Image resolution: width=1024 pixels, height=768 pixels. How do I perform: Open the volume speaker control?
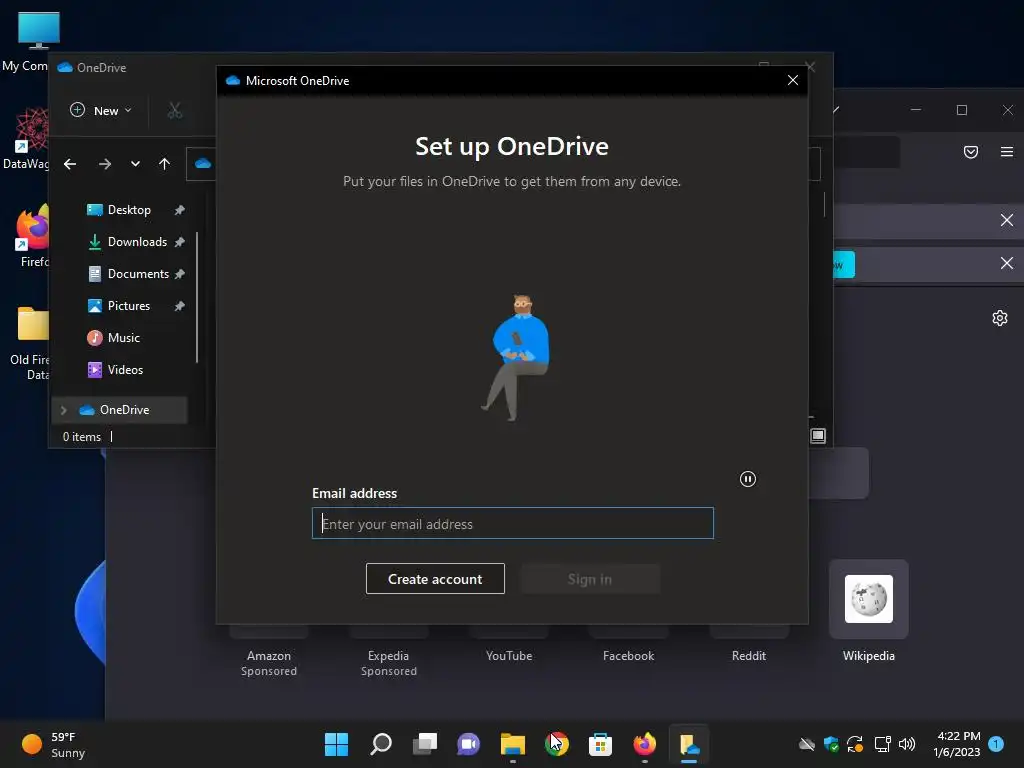pyautogui.click(x=907, y=744)
